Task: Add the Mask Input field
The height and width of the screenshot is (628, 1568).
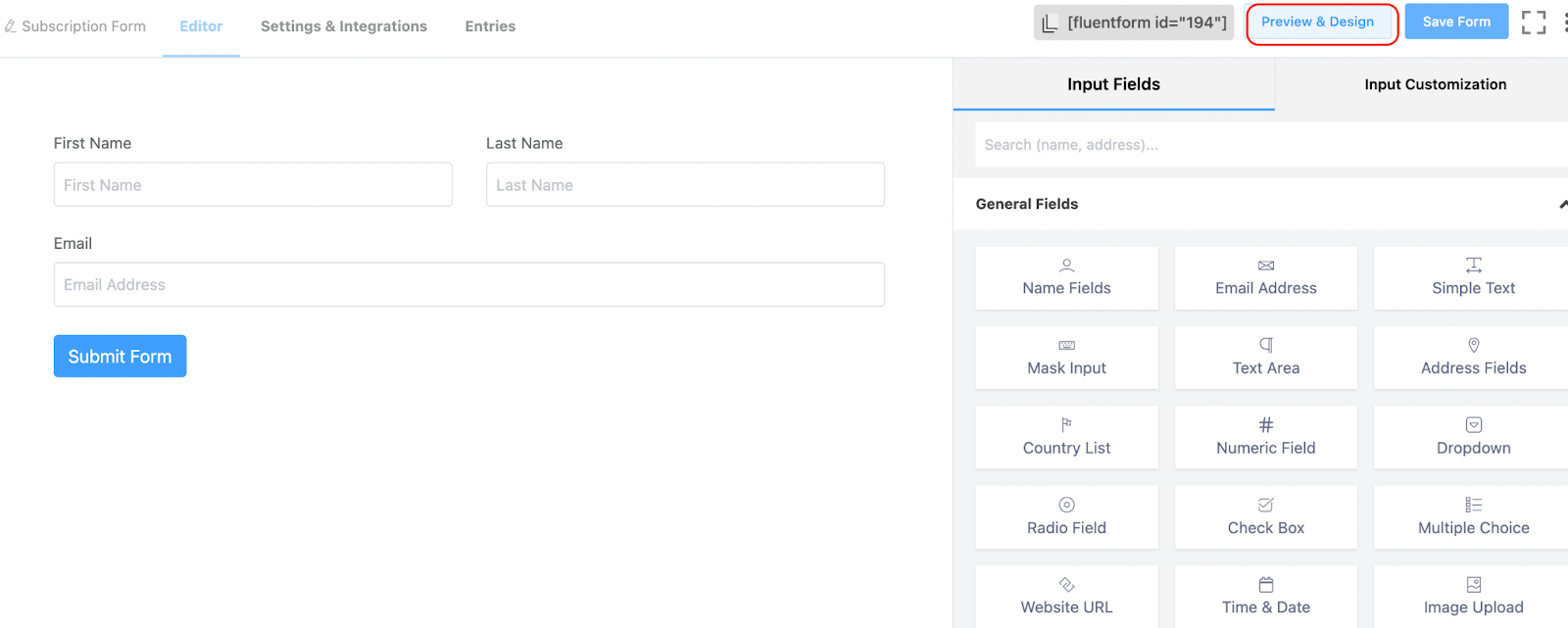Action: [x=1066, y=358]
